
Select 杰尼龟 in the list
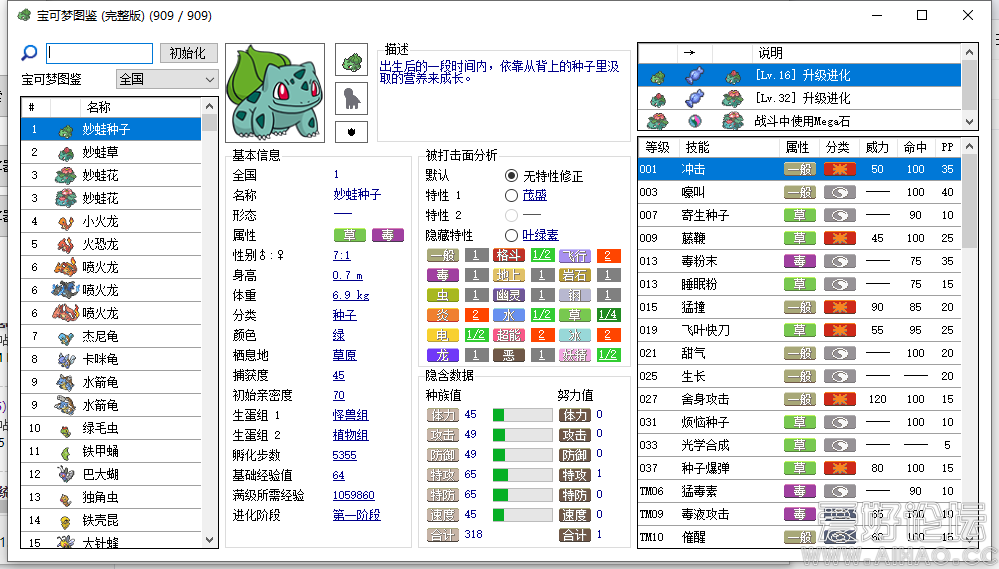pyautogui.click(x=111, y=336)
